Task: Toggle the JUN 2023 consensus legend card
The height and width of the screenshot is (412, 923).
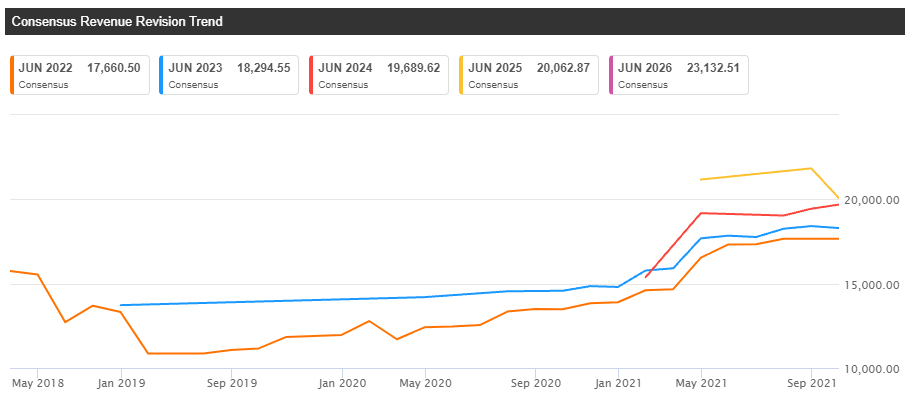Action: 230,75
